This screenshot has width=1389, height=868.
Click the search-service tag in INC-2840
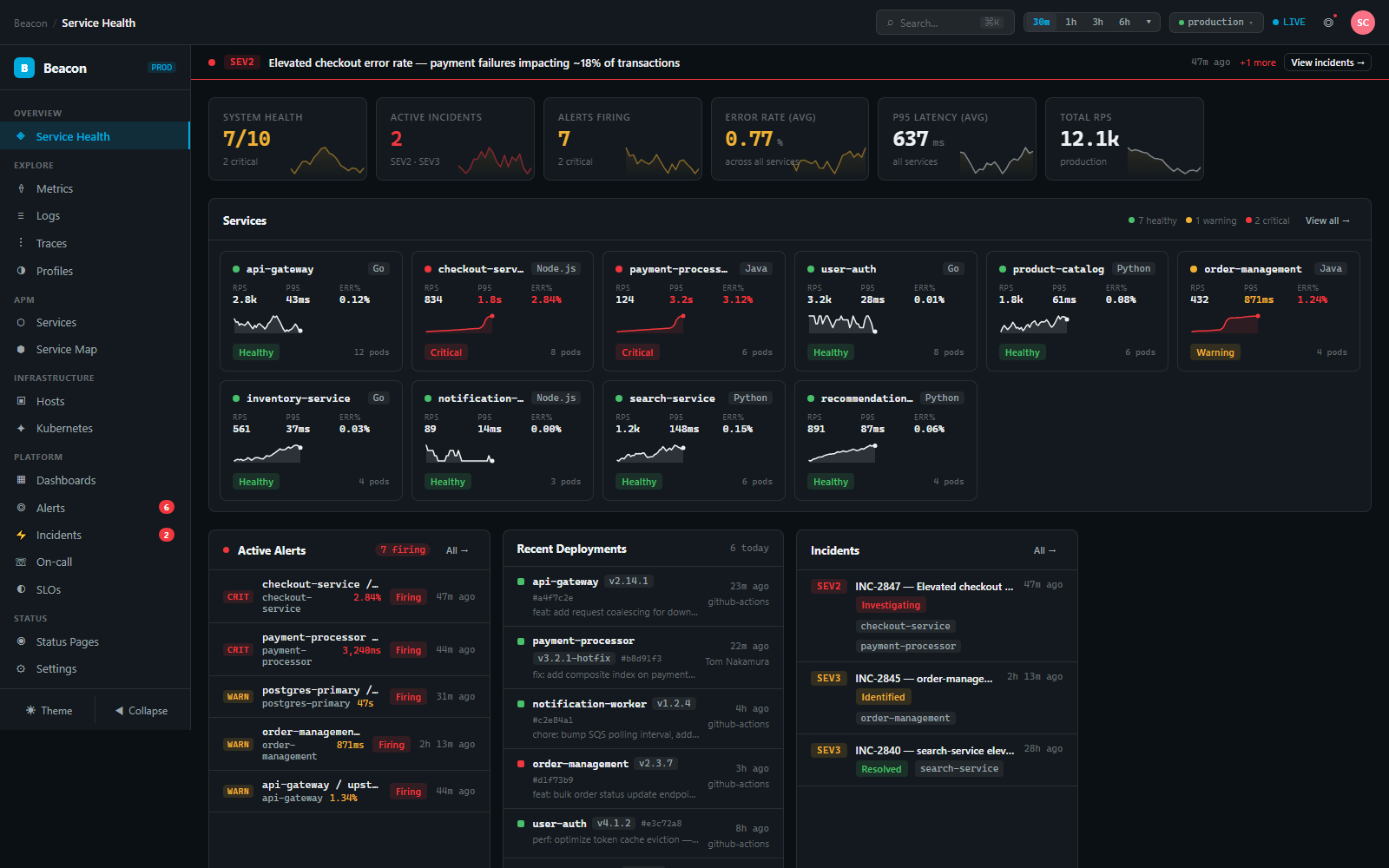pyautogui.click(x=959, y=769)
